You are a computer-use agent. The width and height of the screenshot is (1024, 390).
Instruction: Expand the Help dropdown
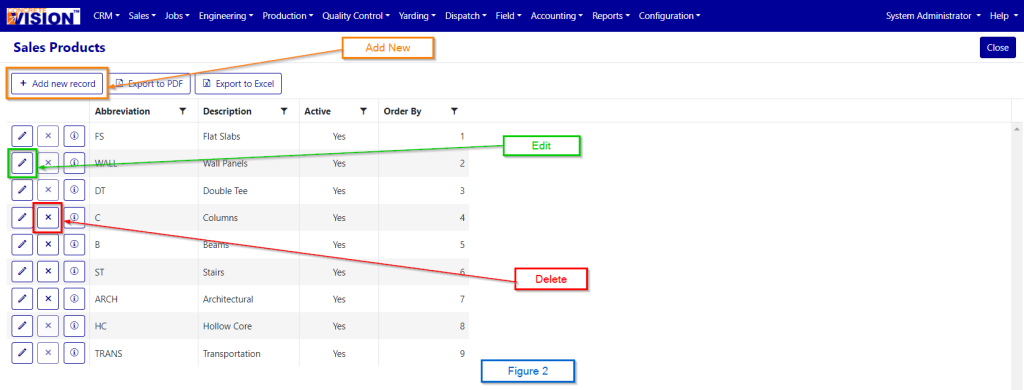[x=1004, y=16]
